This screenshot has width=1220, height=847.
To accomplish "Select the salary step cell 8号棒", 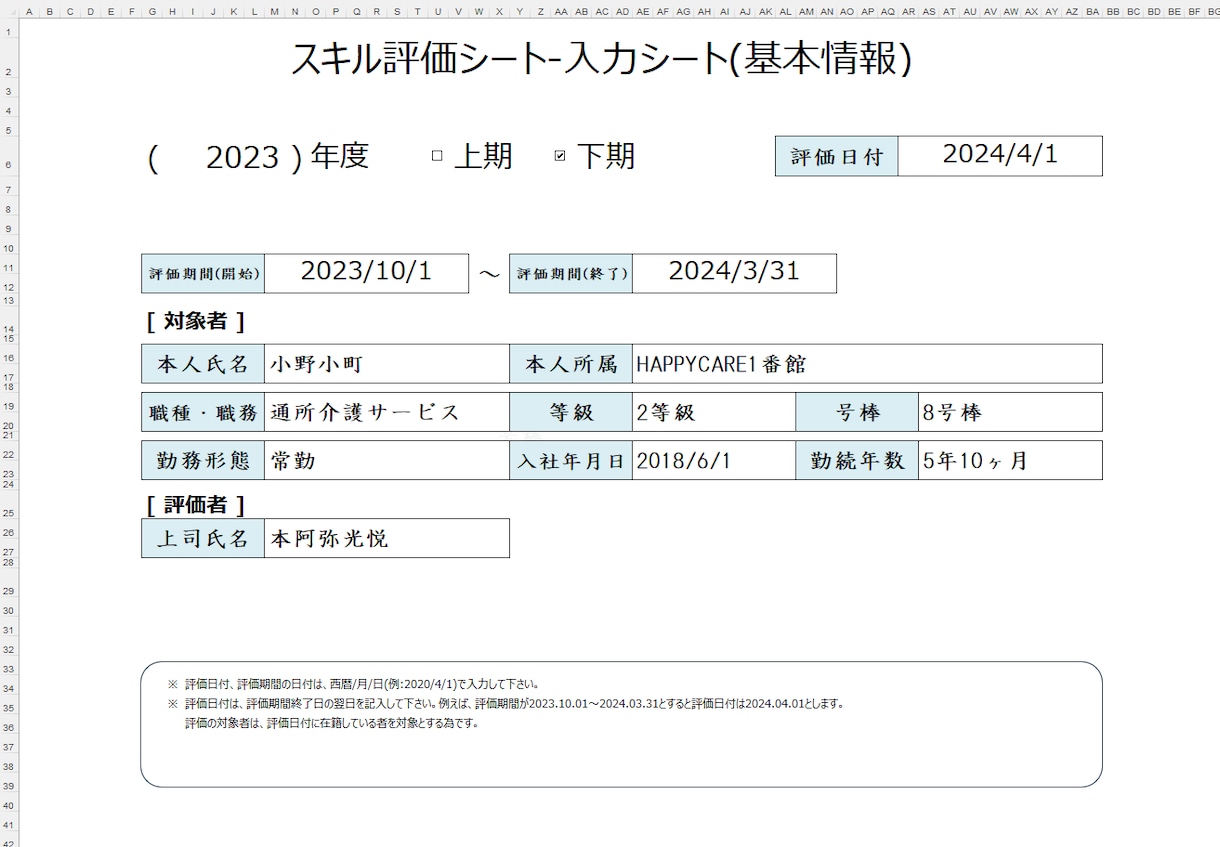I will [1010, 412].
